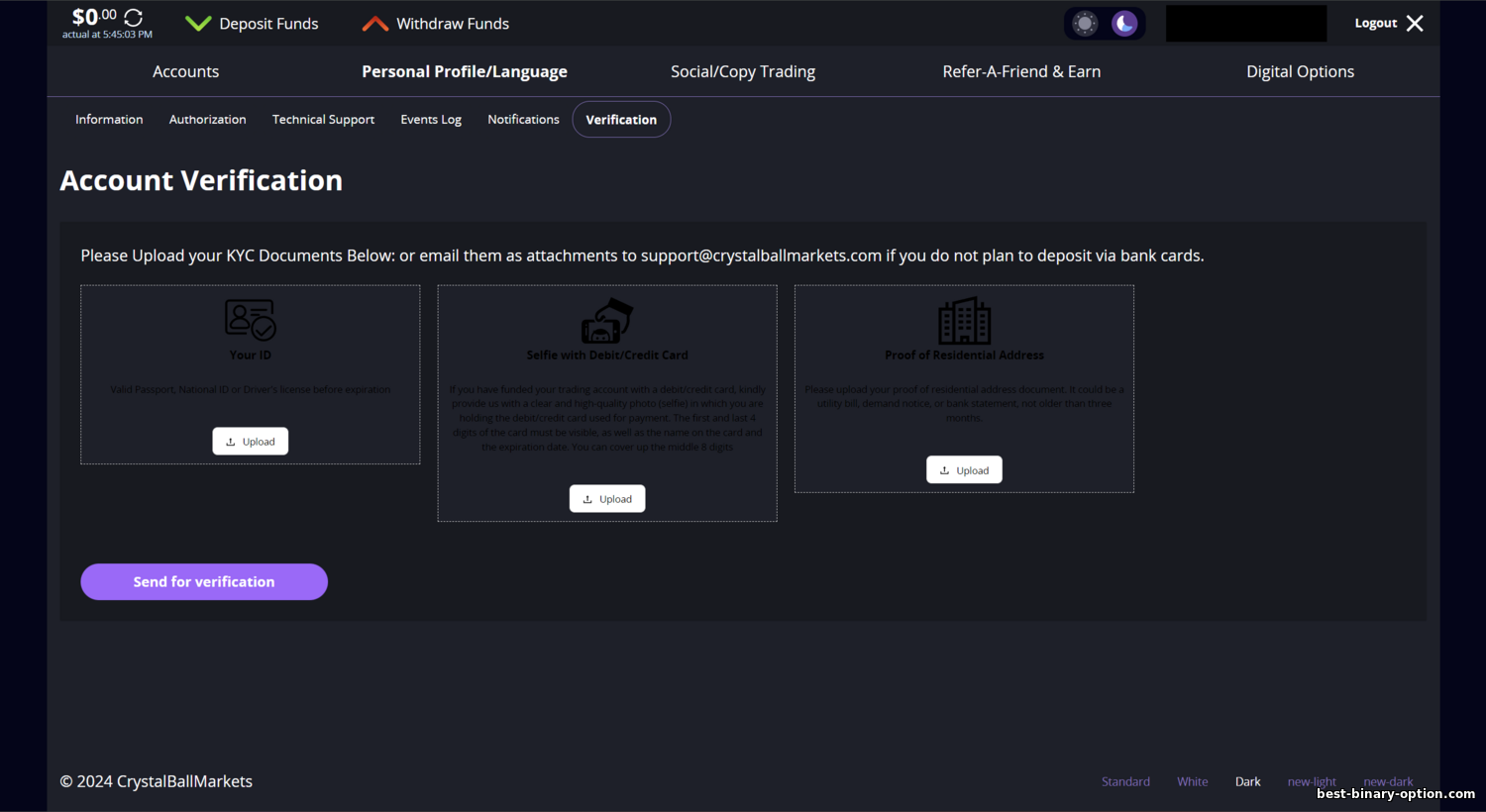Switch to the Authorization tab

point(207,120)
